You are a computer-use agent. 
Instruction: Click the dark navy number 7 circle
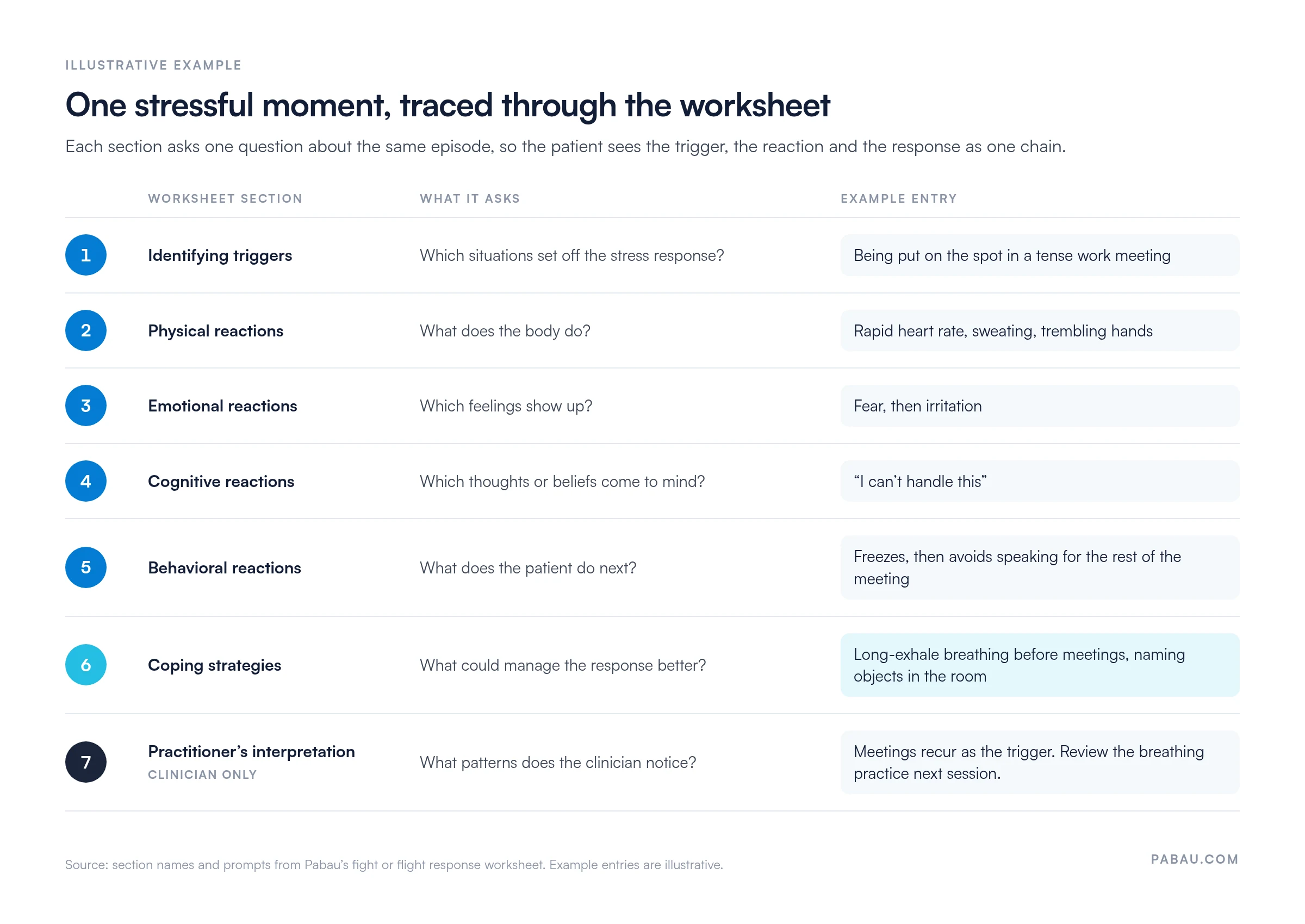click(86, 763)
